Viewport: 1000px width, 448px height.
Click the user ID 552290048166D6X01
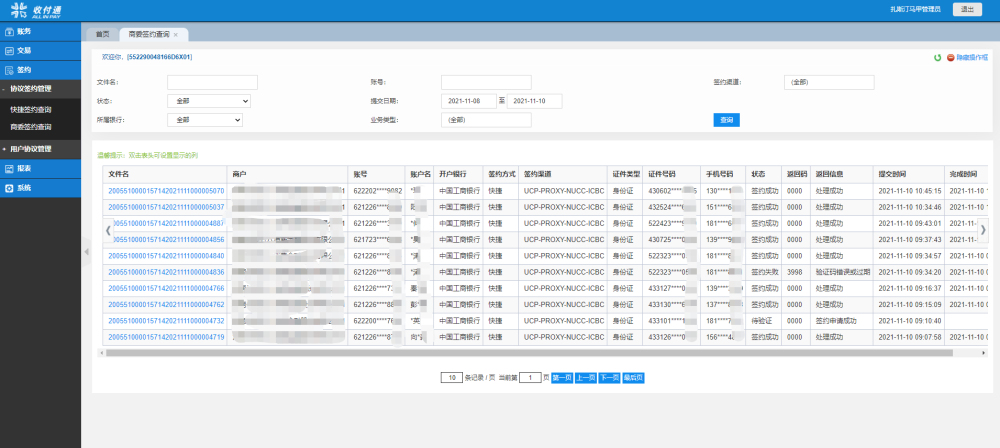(160, 57)
